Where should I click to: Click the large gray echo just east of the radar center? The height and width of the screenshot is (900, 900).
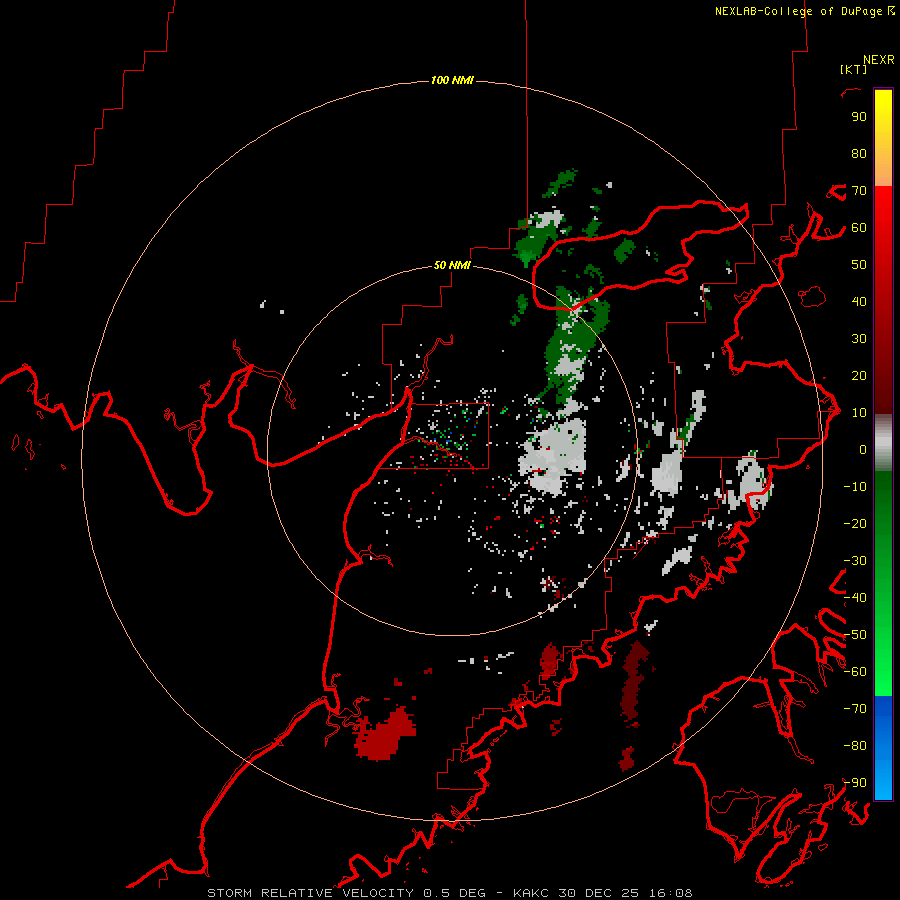tap(554, 456)
